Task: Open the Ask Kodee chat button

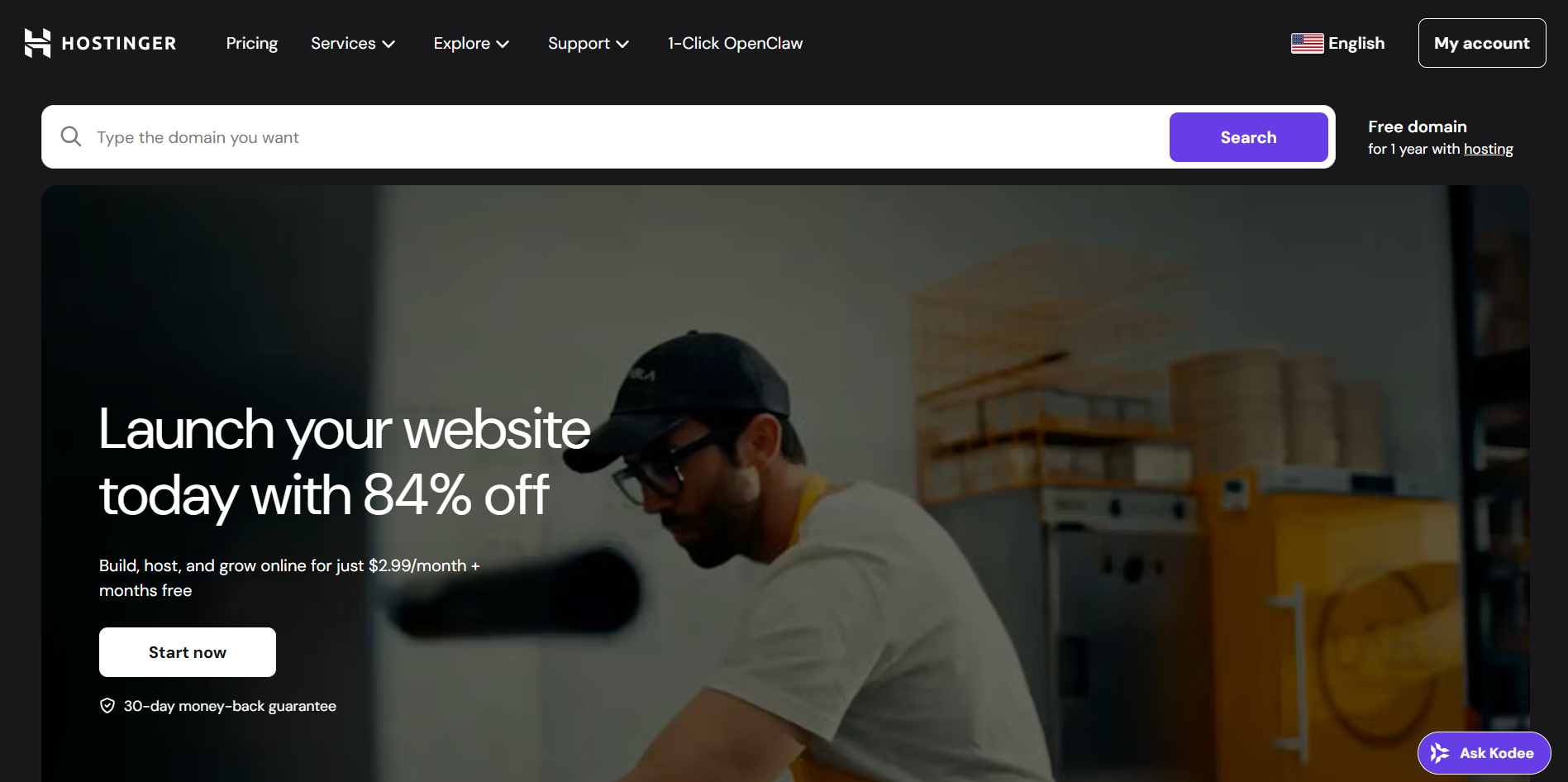Action: (x=1484, y=753)
